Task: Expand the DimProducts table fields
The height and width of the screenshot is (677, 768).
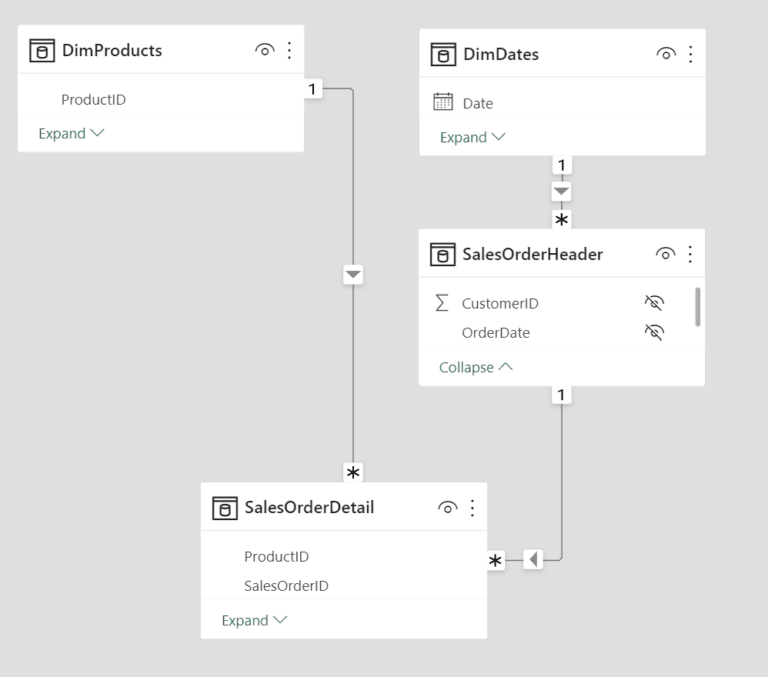Action: point(72,133)
